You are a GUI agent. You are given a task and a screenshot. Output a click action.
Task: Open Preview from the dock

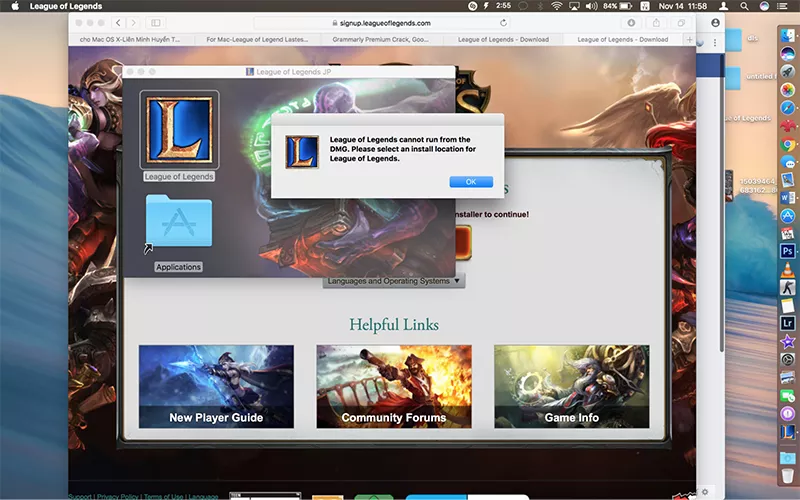pyautogui.click(x=788, y=180)
